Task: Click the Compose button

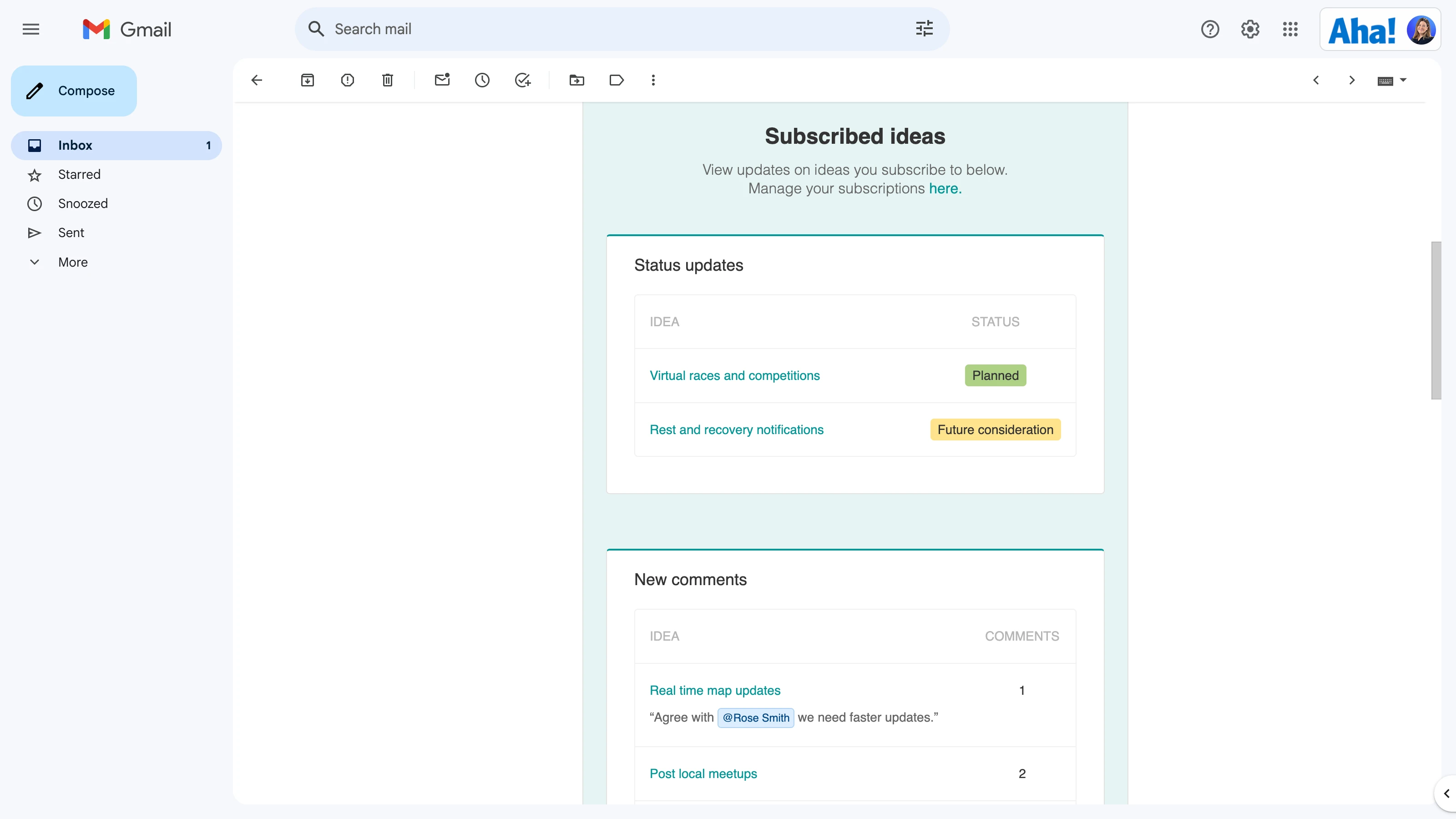Action: pos(74,91)
